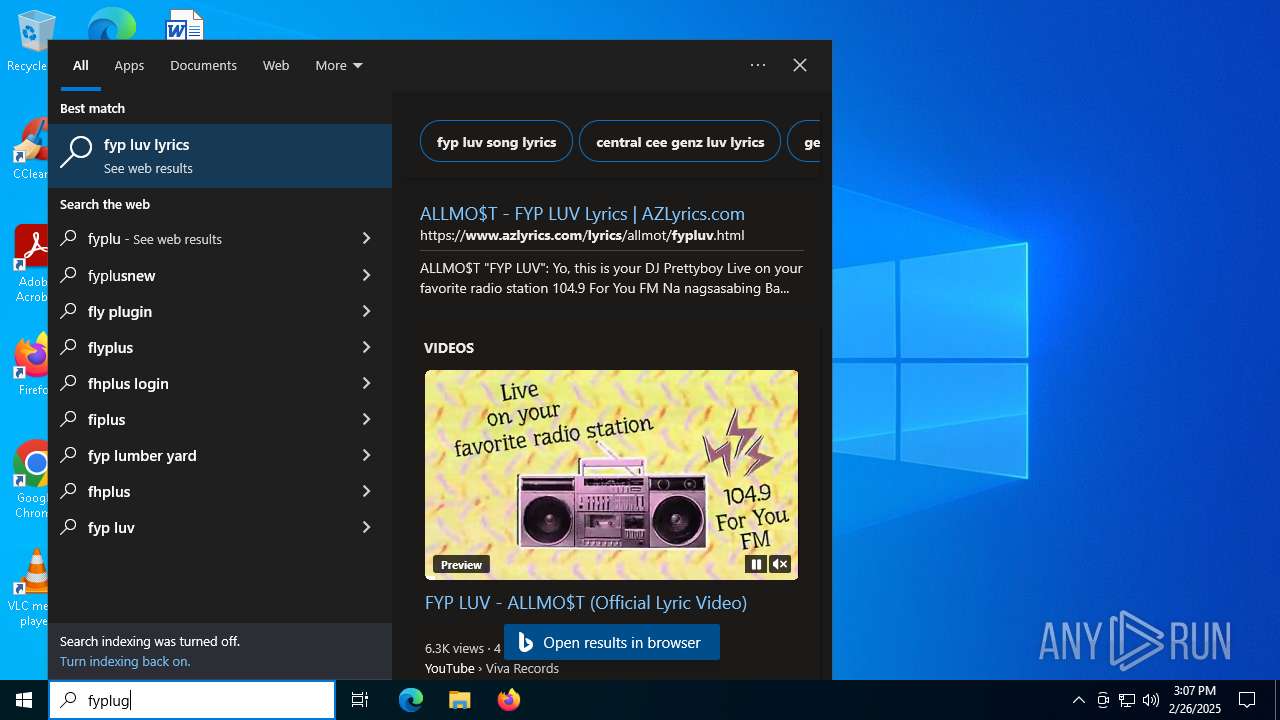Image resolution: width=1280 pixels, height=720 pixels.
Task: Open the Adobe Acrobat desktop icon
Action: click(x=30, y=264)
